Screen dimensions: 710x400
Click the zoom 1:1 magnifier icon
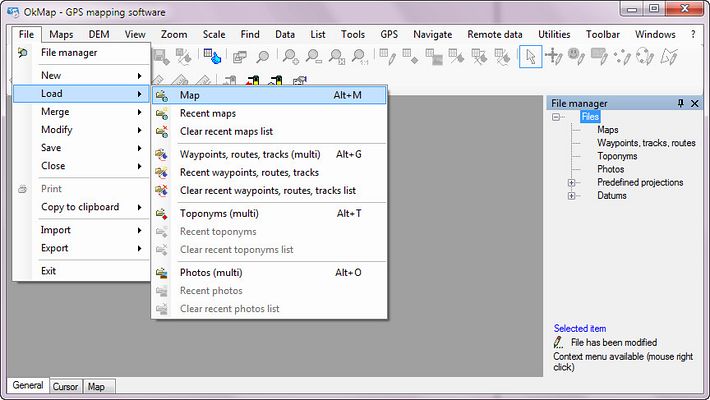tap(360, 57)
